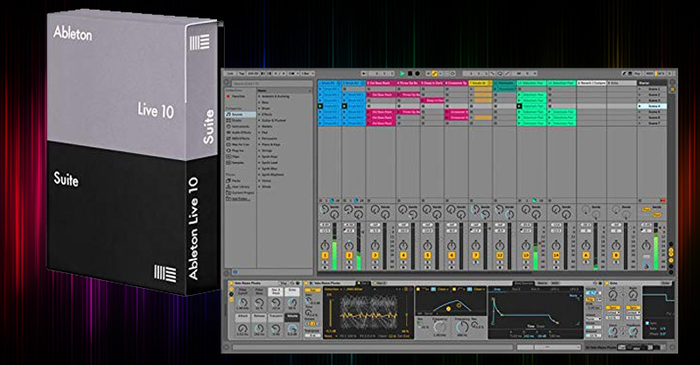Viewport: 700px width, 365px height.
Task: Select Max for Live category in browser
Action: coord(240,145)
